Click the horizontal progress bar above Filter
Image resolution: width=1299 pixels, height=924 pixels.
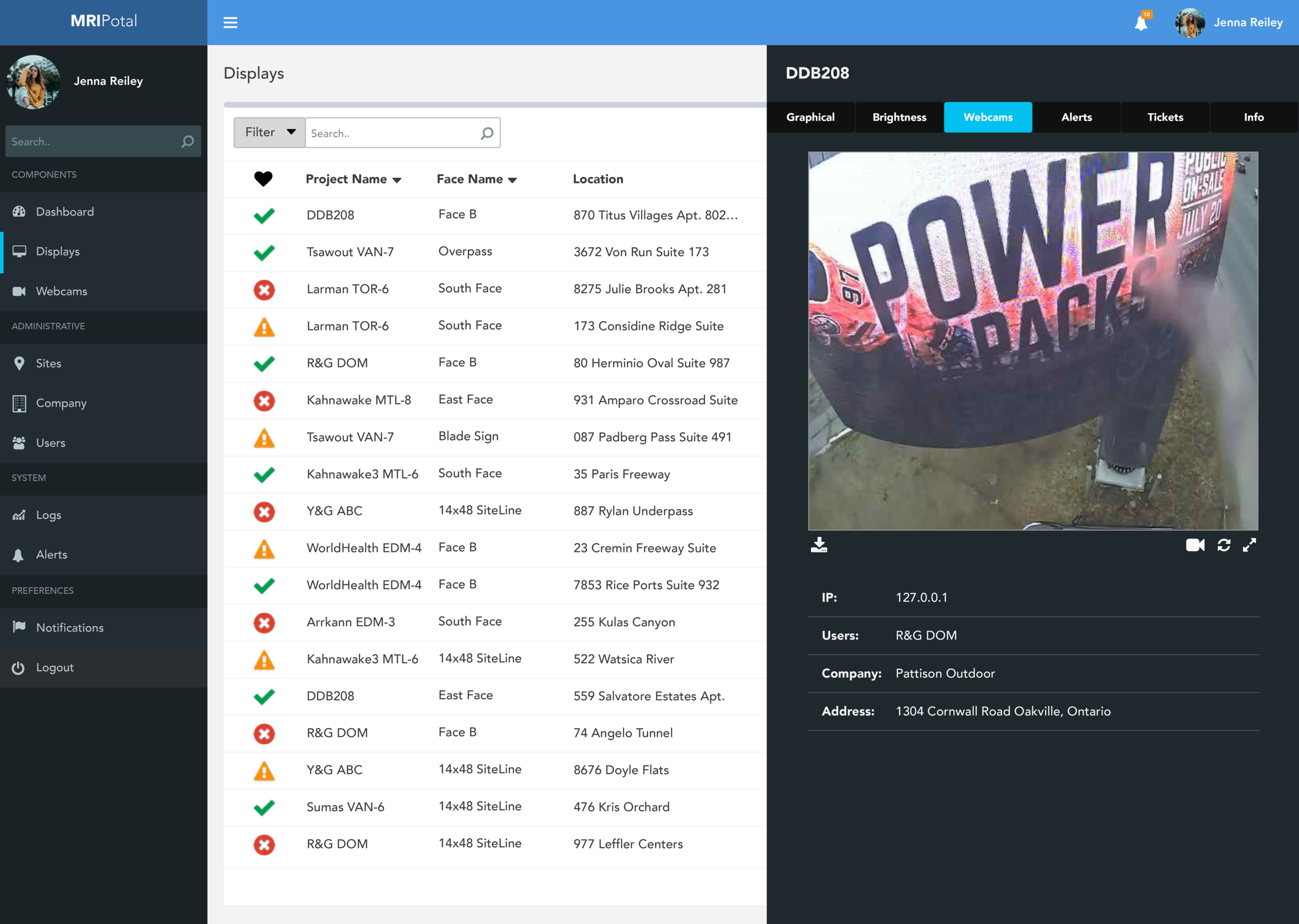[494, 104]
